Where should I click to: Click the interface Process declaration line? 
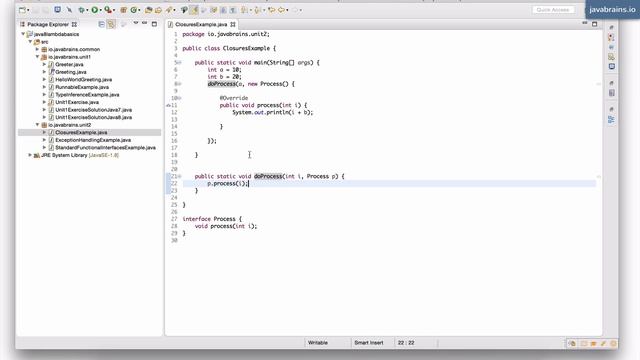click(212, 219)
